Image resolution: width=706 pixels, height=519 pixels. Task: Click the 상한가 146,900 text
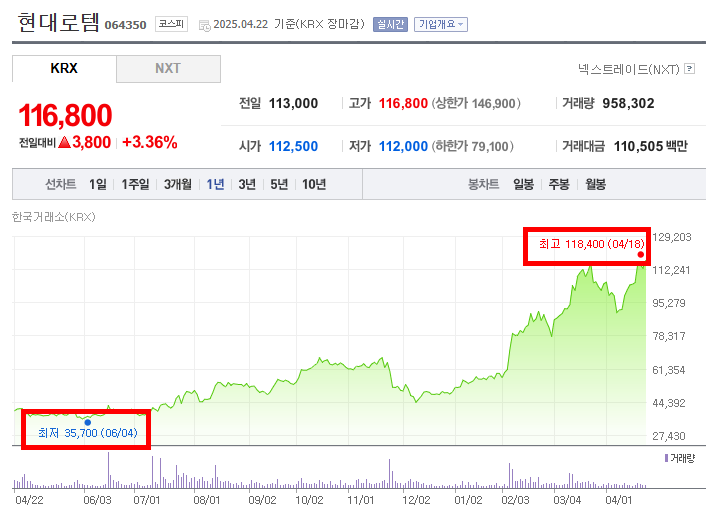[x=476, y=104]
